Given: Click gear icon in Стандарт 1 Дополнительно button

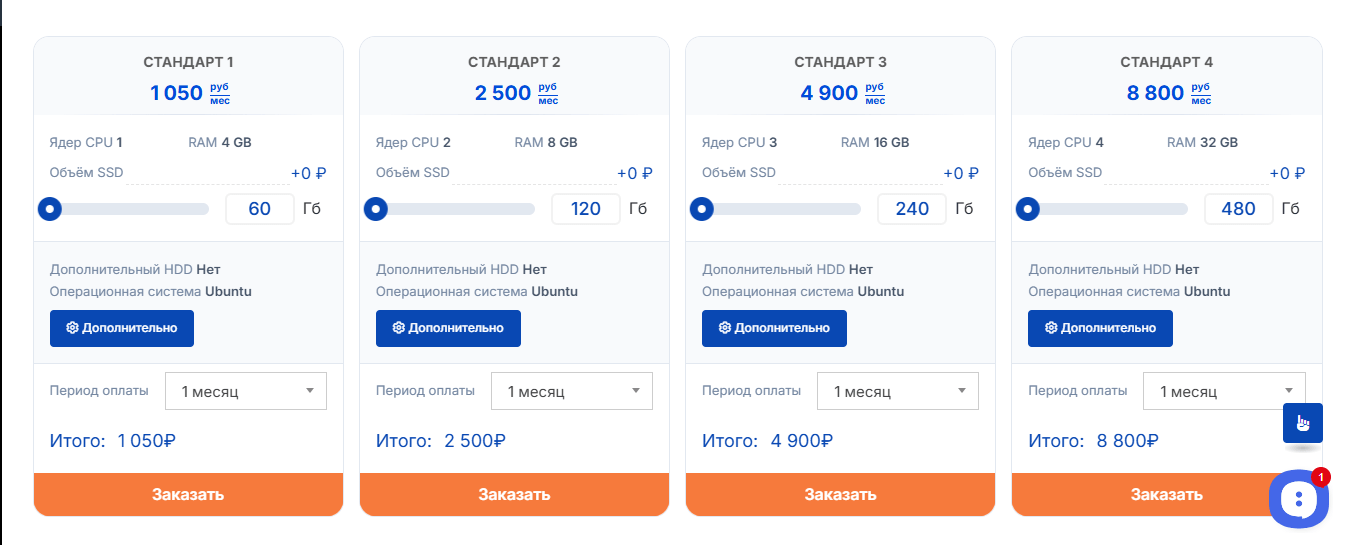Looking at the screenshot, I should [x=72, y=328].
